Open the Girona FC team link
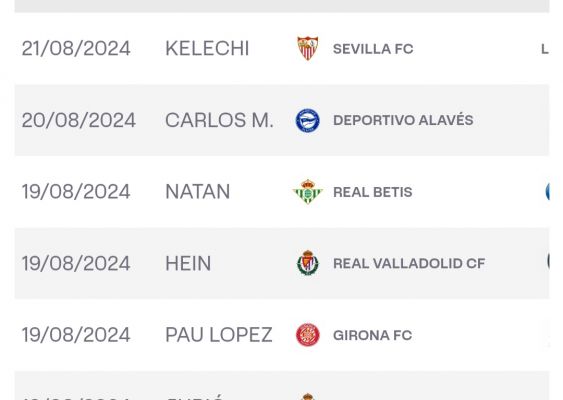Image resolution: width=563 pixels, height=400 pixels. pyautogui.click(x=372, y=335)
